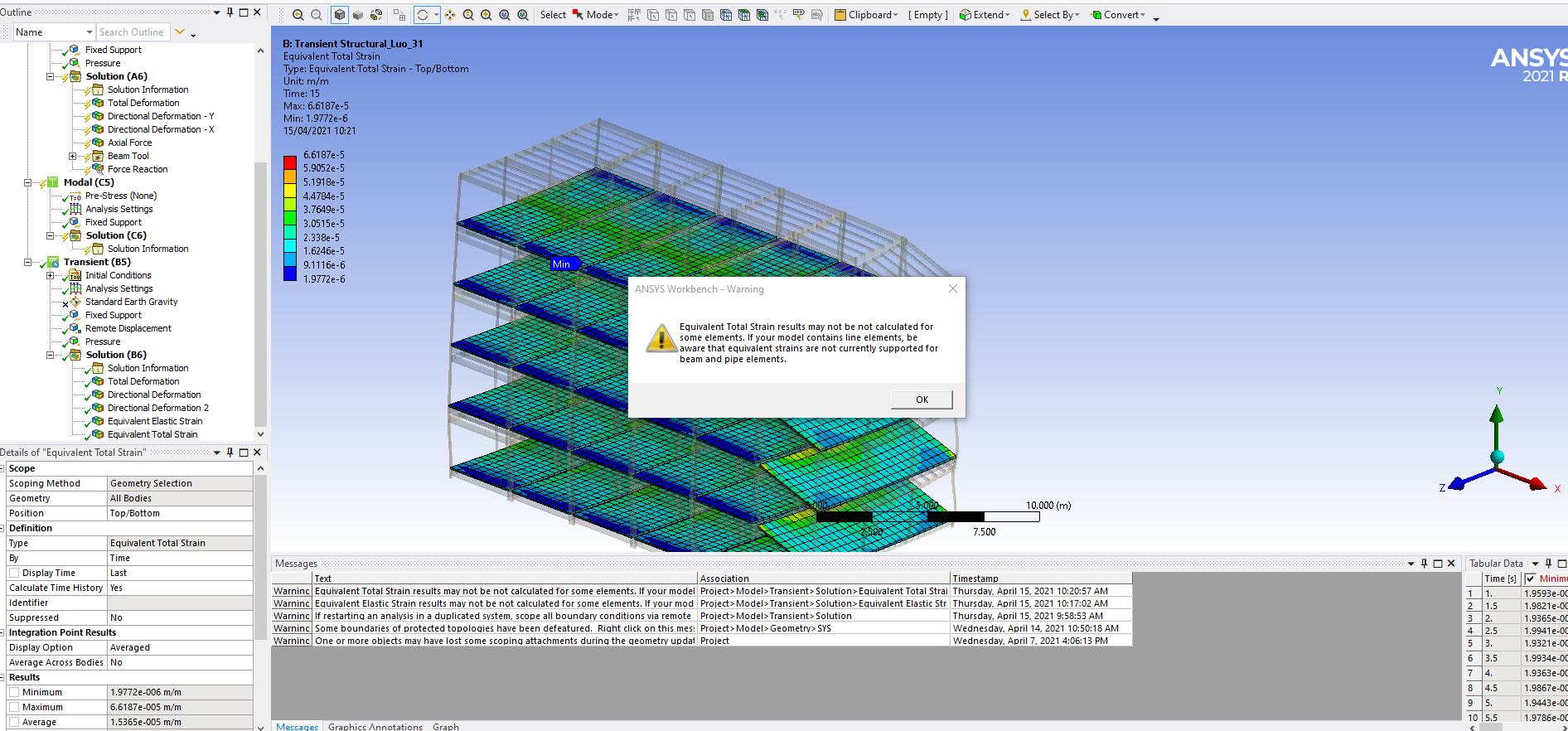
Task: Click the Search Outline input field
Action: 133,32
